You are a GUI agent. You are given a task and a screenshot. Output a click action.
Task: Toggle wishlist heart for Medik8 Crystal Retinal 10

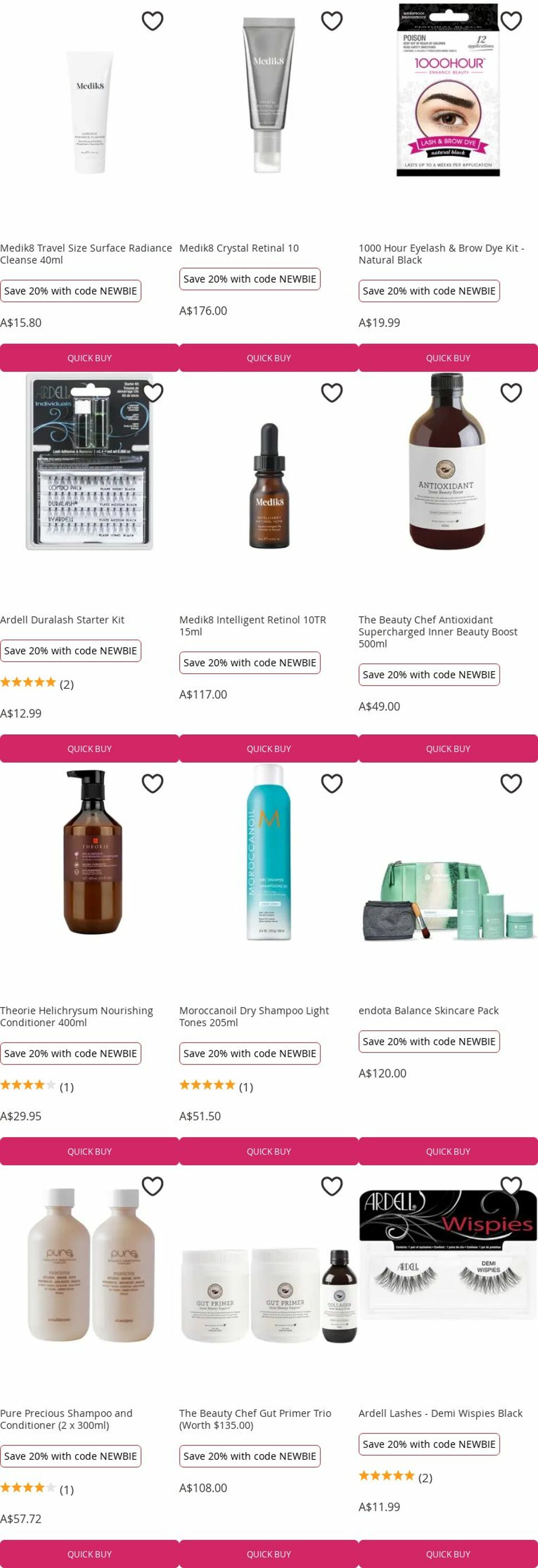(x=331, y=21)
